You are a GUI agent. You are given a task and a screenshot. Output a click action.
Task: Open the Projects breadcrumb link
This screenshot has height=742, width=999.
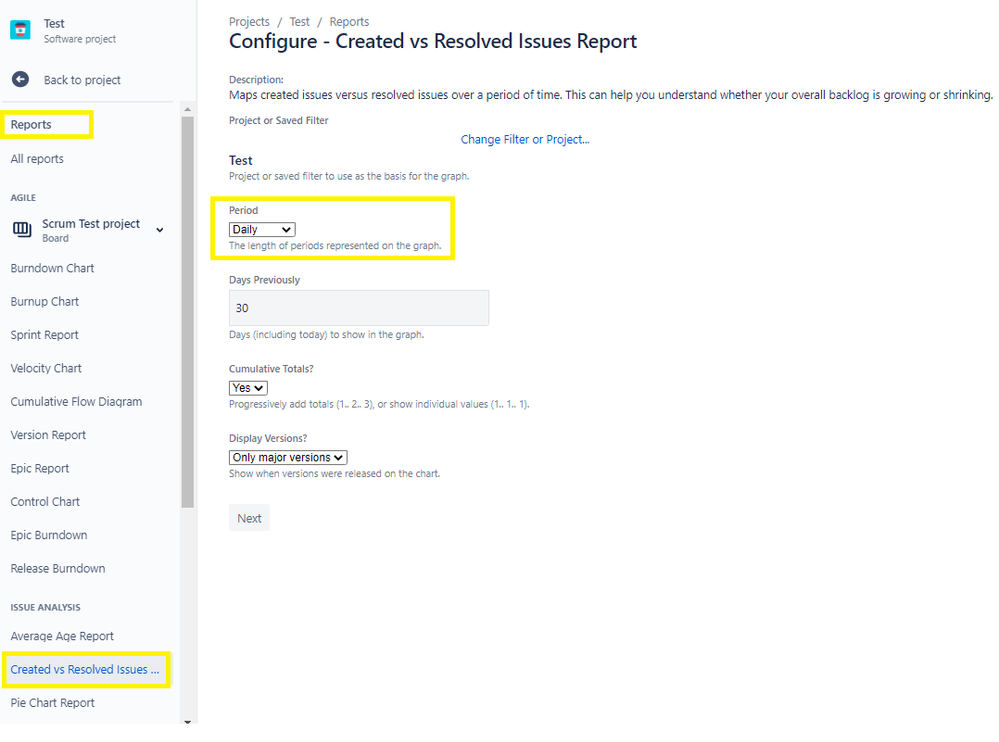click(x=249, y=21)
